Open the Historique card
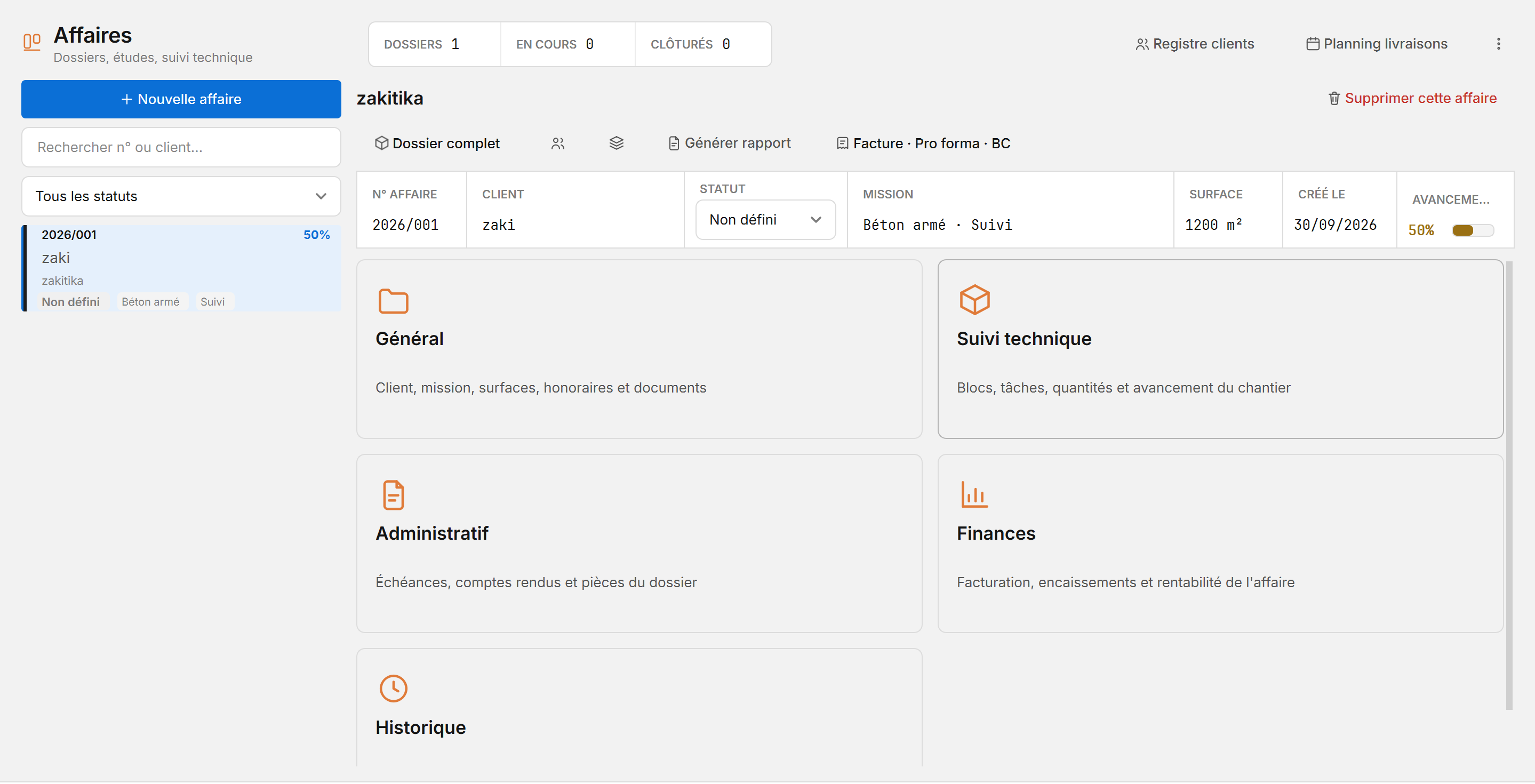Viewport: 1535px width, 784px height. click(639, 708)
